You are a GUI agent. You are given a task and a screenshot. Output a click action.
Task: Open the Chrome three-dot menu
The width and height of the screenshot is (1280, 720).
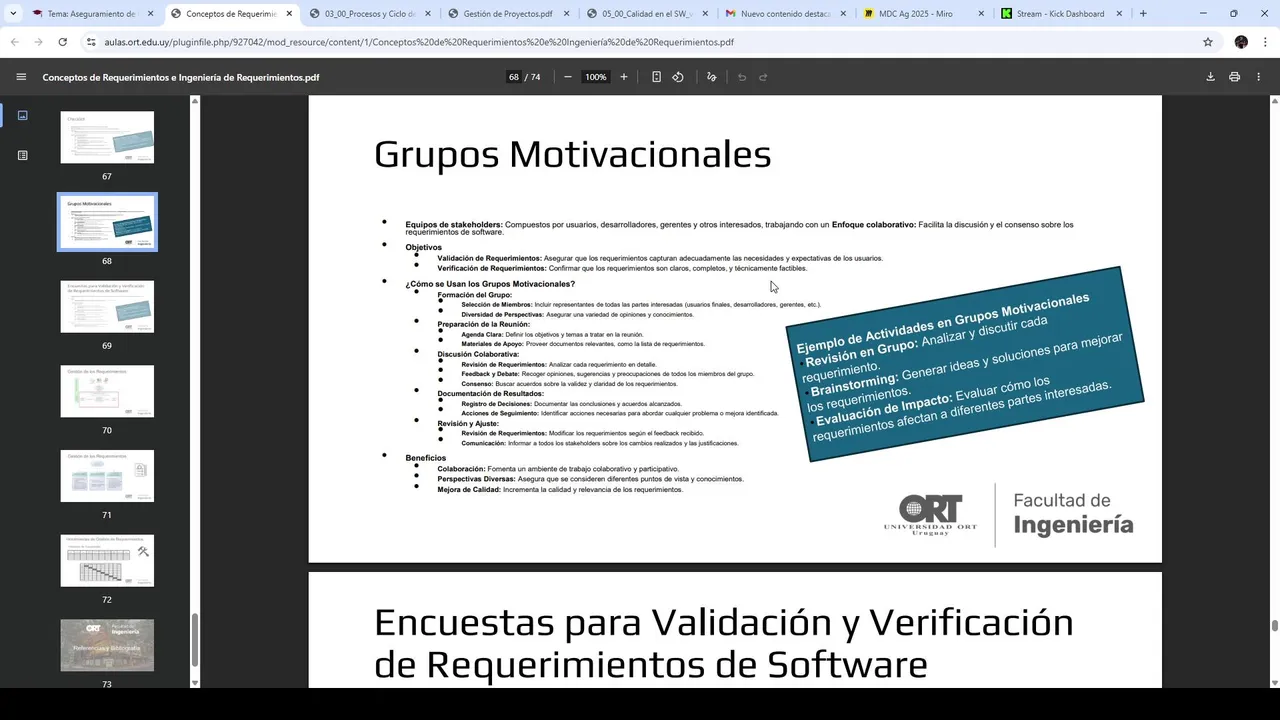point(1265,42)
